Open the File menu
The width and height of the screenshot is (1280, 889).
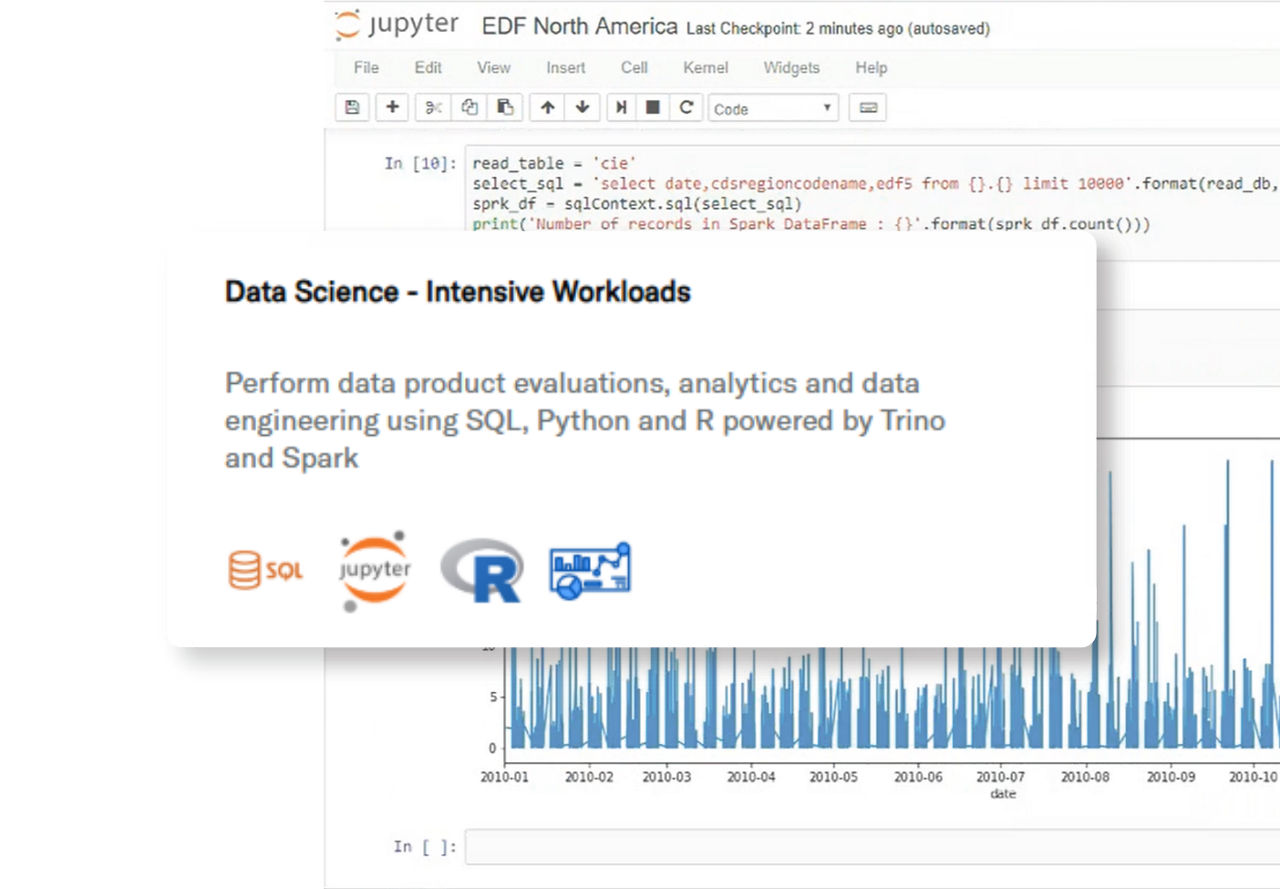[x=366, y=68]
